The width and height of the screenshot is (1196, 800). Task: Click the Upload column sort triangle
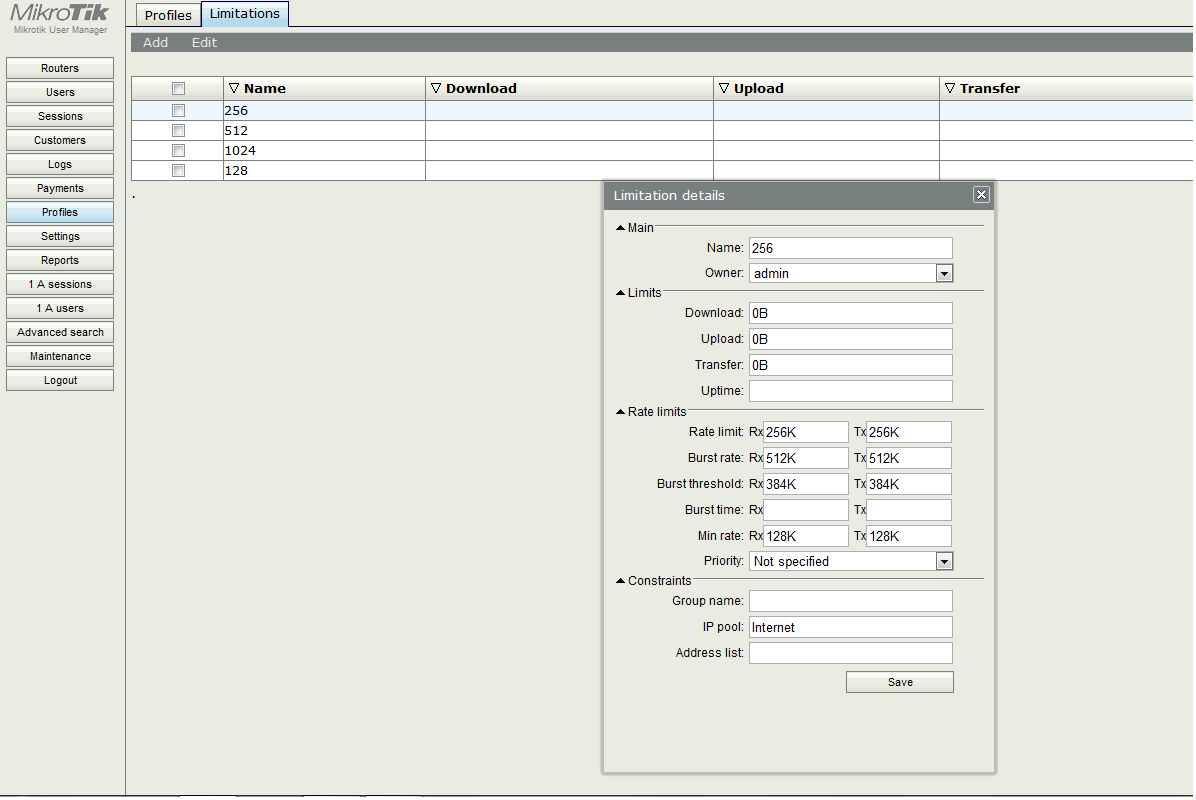pos(724,88)
